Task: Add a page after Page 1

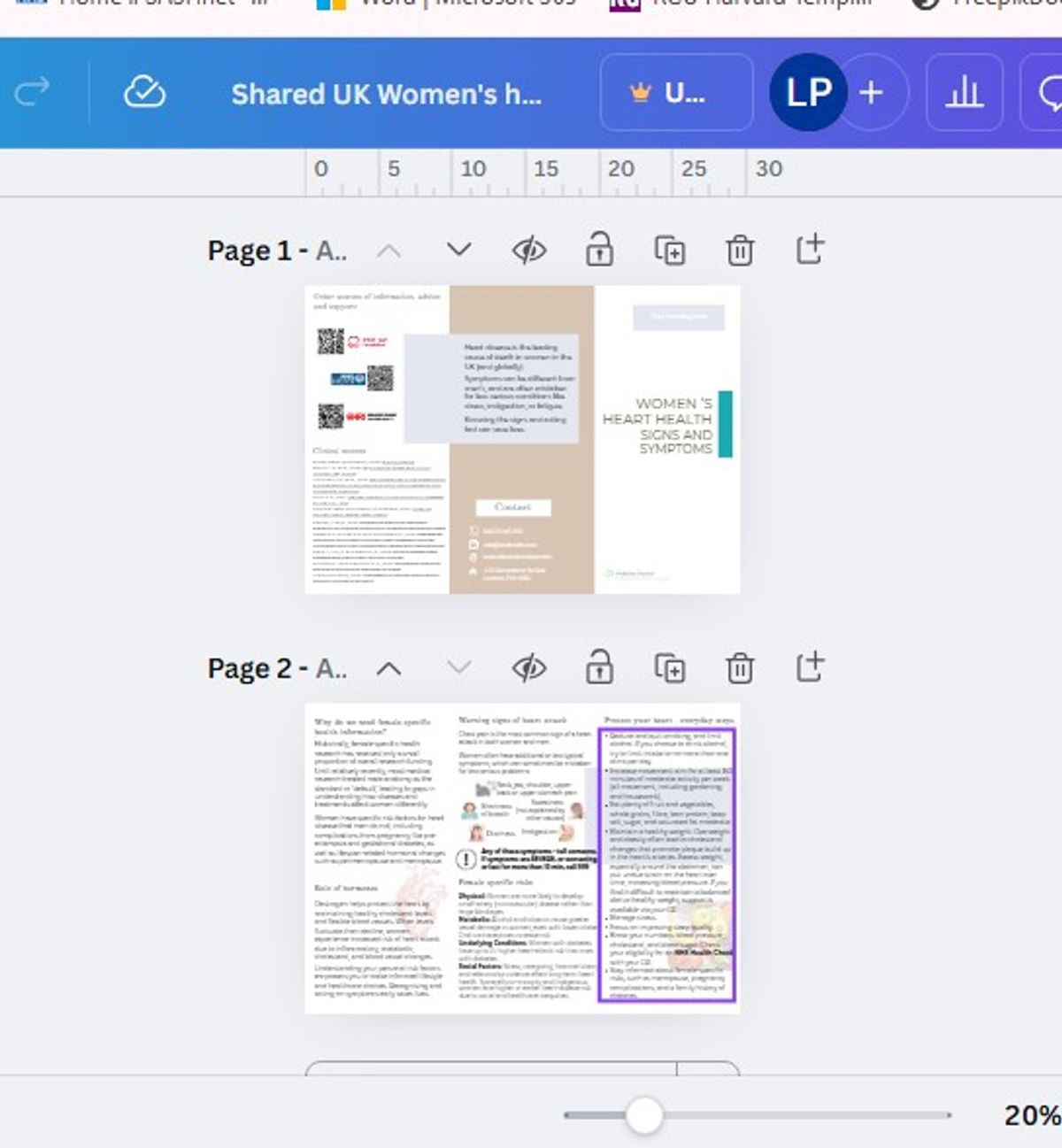Action: (x=810, y=250)
